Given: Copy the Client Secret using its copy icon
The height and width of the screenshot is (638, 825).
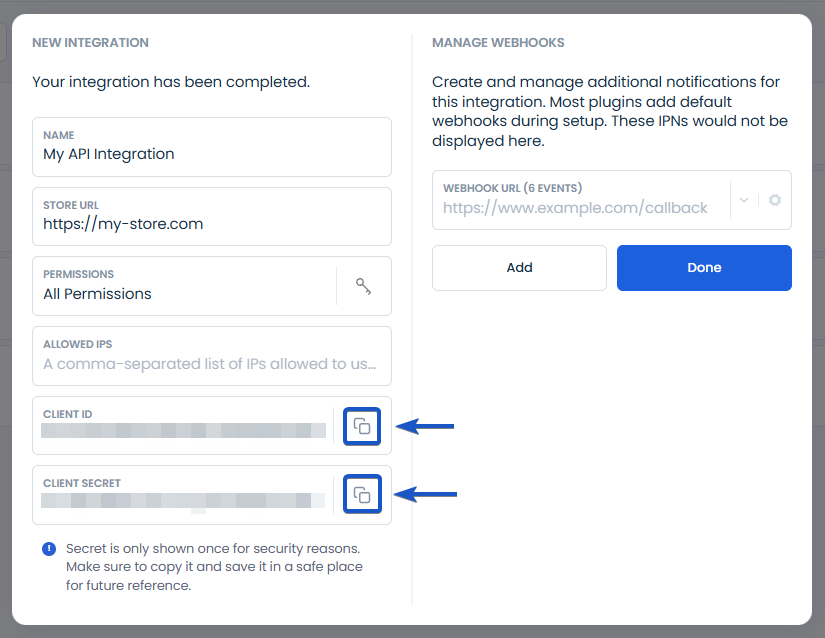Looking at the screenshot, I should point(362,494).
